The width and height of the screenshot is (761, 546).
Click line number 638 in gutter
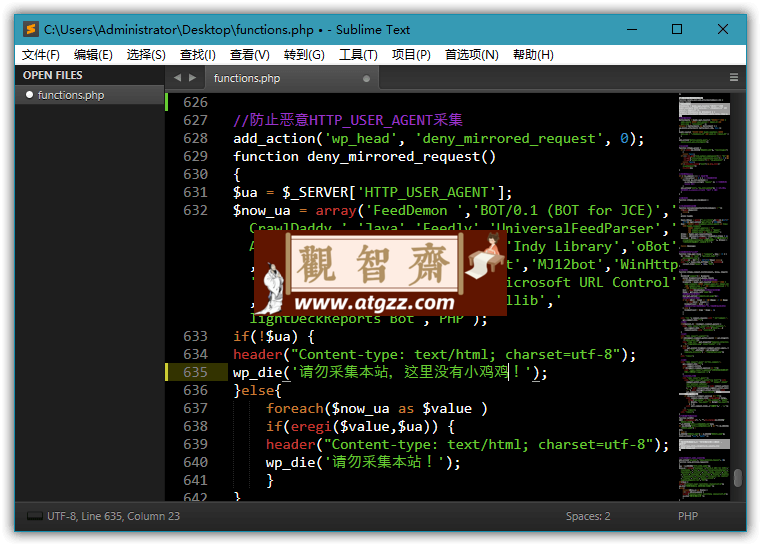[x=195, y=426]
